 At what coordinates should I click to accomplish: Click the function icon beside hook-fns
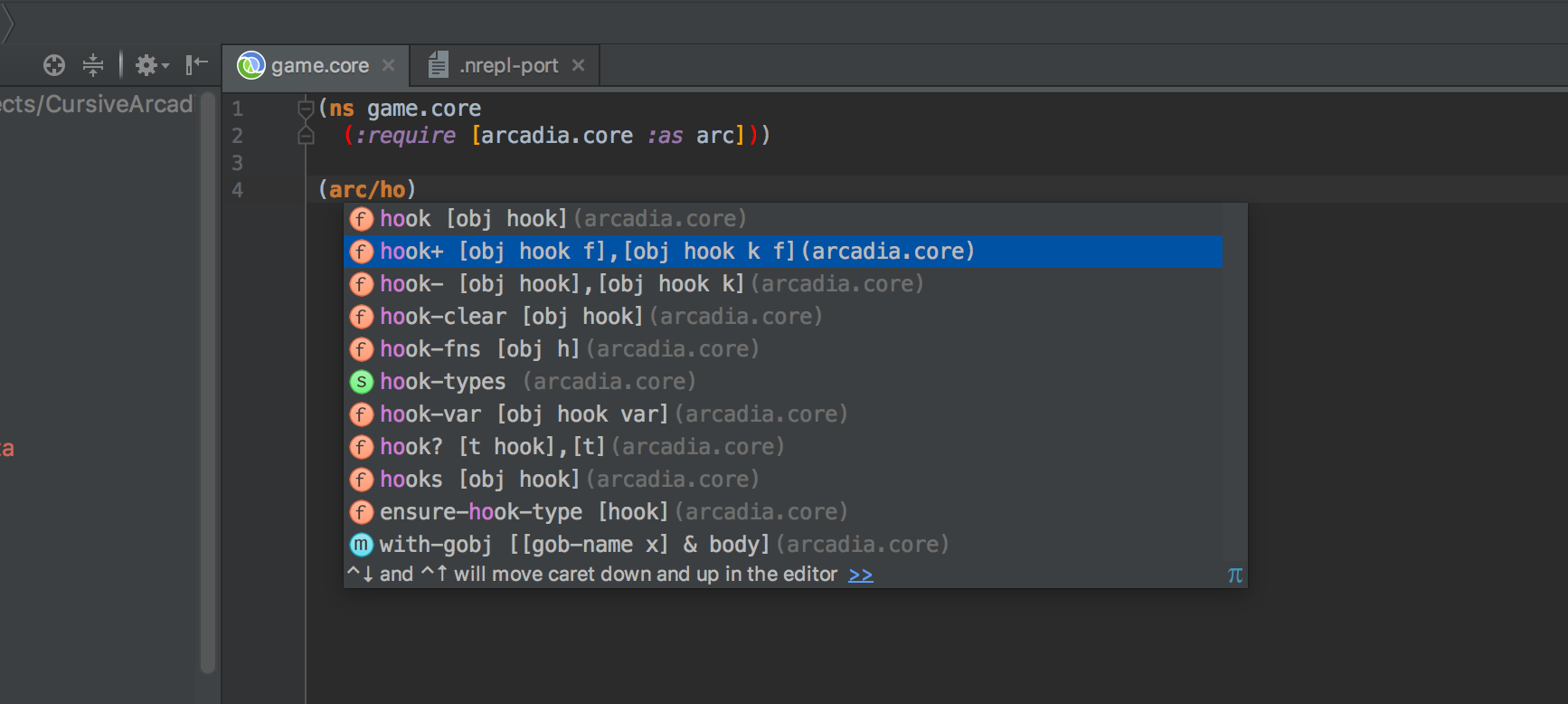362,349
